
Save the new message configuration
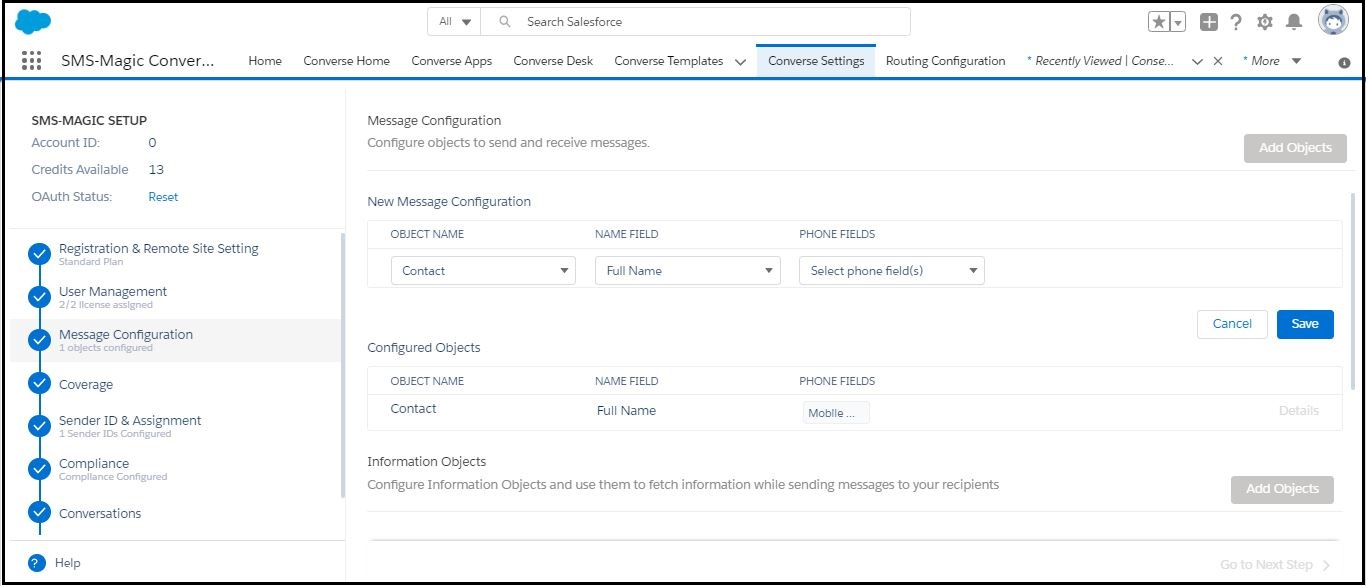pyautogui.click(x=1305, y=324)
